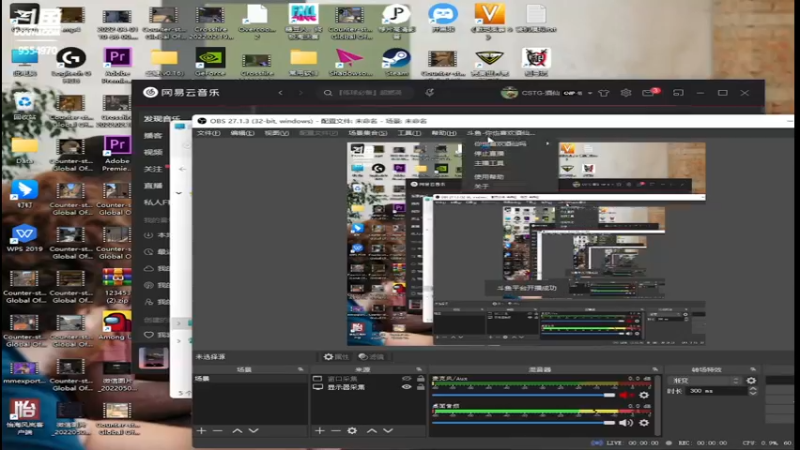This screenshot has width=800, height=450.
Task: Toggle lock on window capture source
Action: click(x=420, y=379)
